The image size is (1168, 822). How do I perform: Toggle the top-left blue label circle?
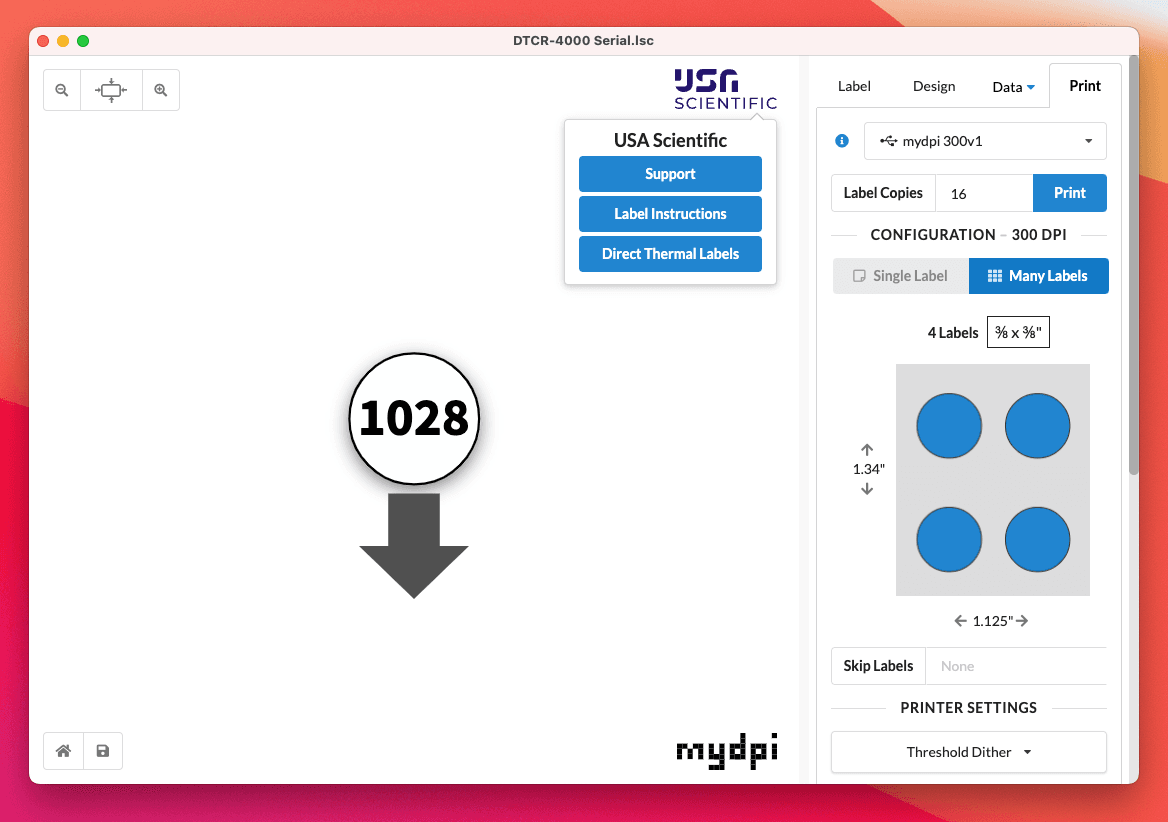point(949,425)
